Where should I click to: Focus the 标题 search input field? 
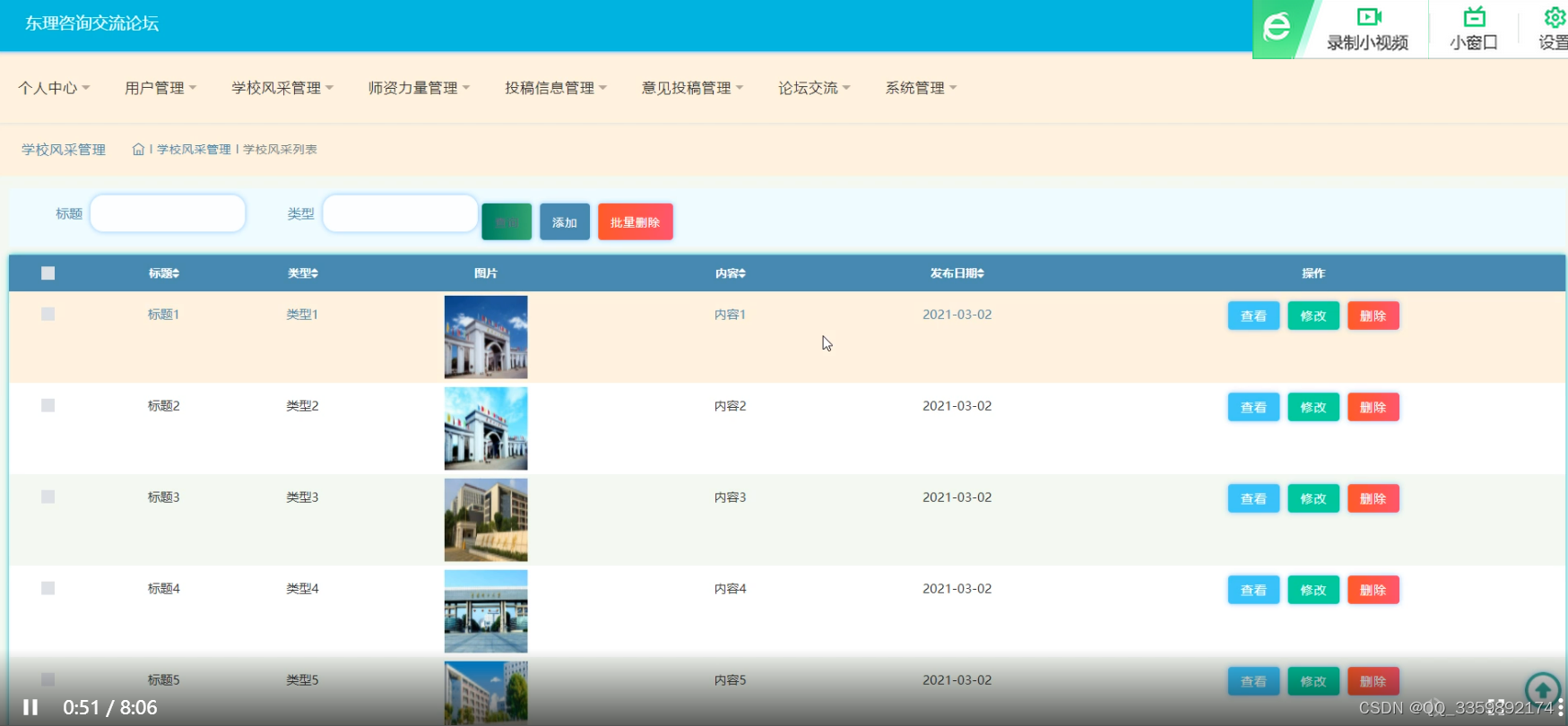tap(168, 213)
